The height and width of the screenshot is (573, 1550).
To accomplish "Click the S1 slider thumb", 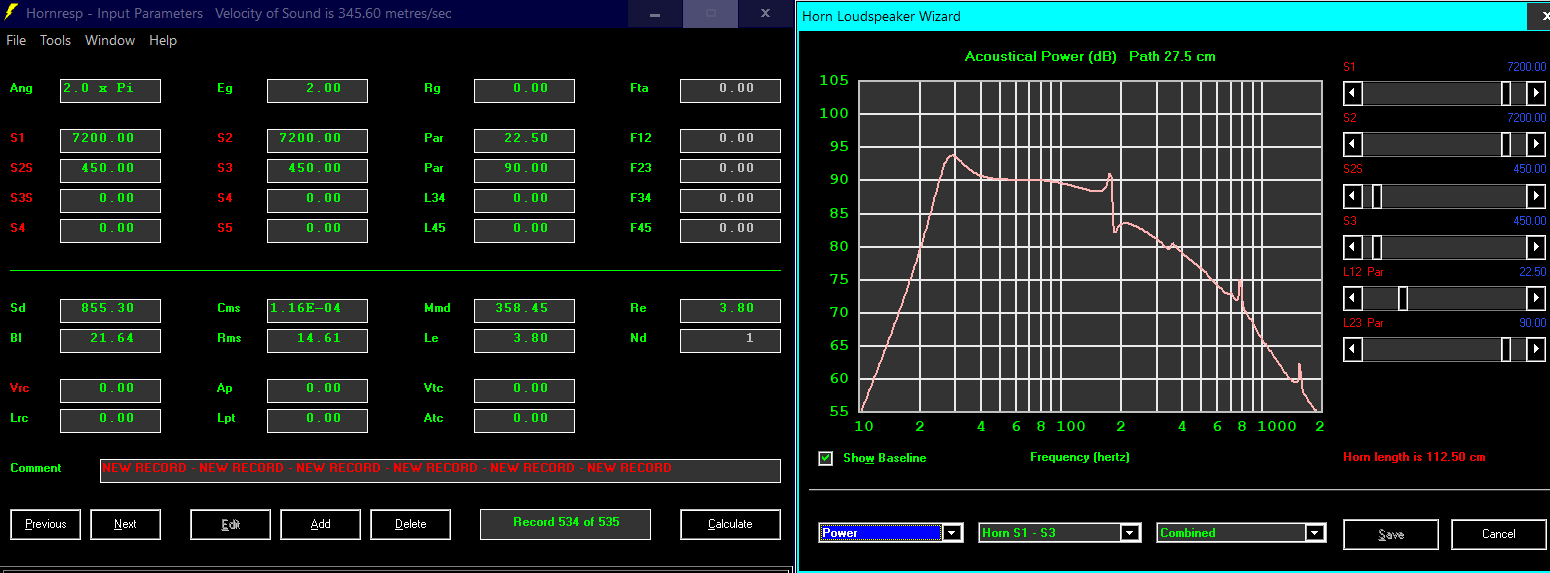I will point(1506,93).
